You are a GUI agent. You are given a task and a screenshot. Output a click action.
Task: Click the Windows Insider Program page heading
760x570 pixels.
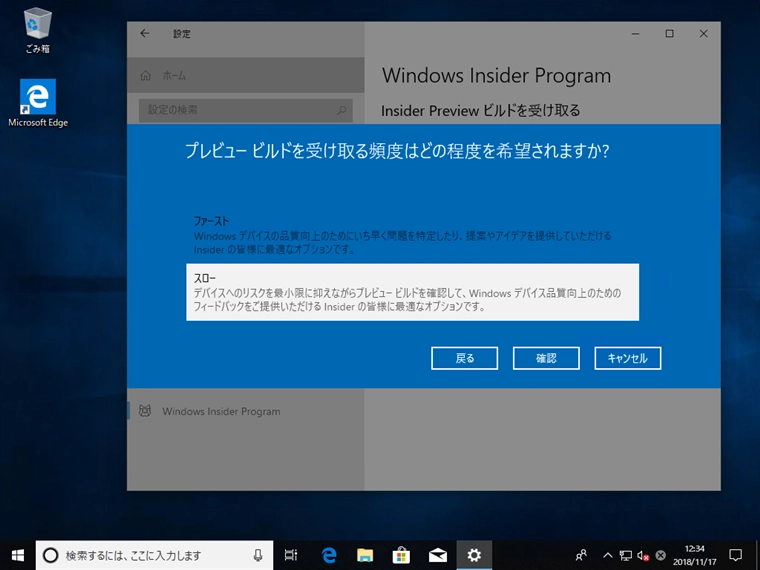pyautogui.click(x=496, y=76)
